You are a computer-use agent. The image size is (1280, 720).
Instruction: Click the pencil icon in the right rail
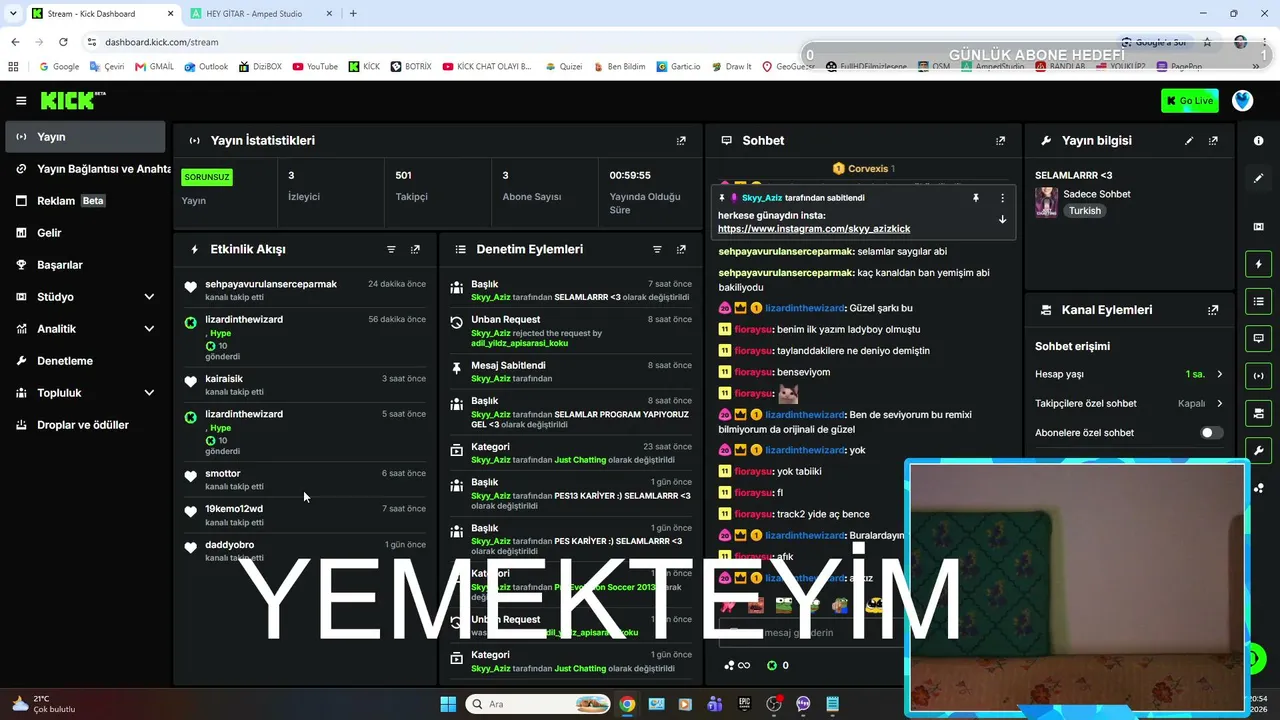tap(1258, 178)
